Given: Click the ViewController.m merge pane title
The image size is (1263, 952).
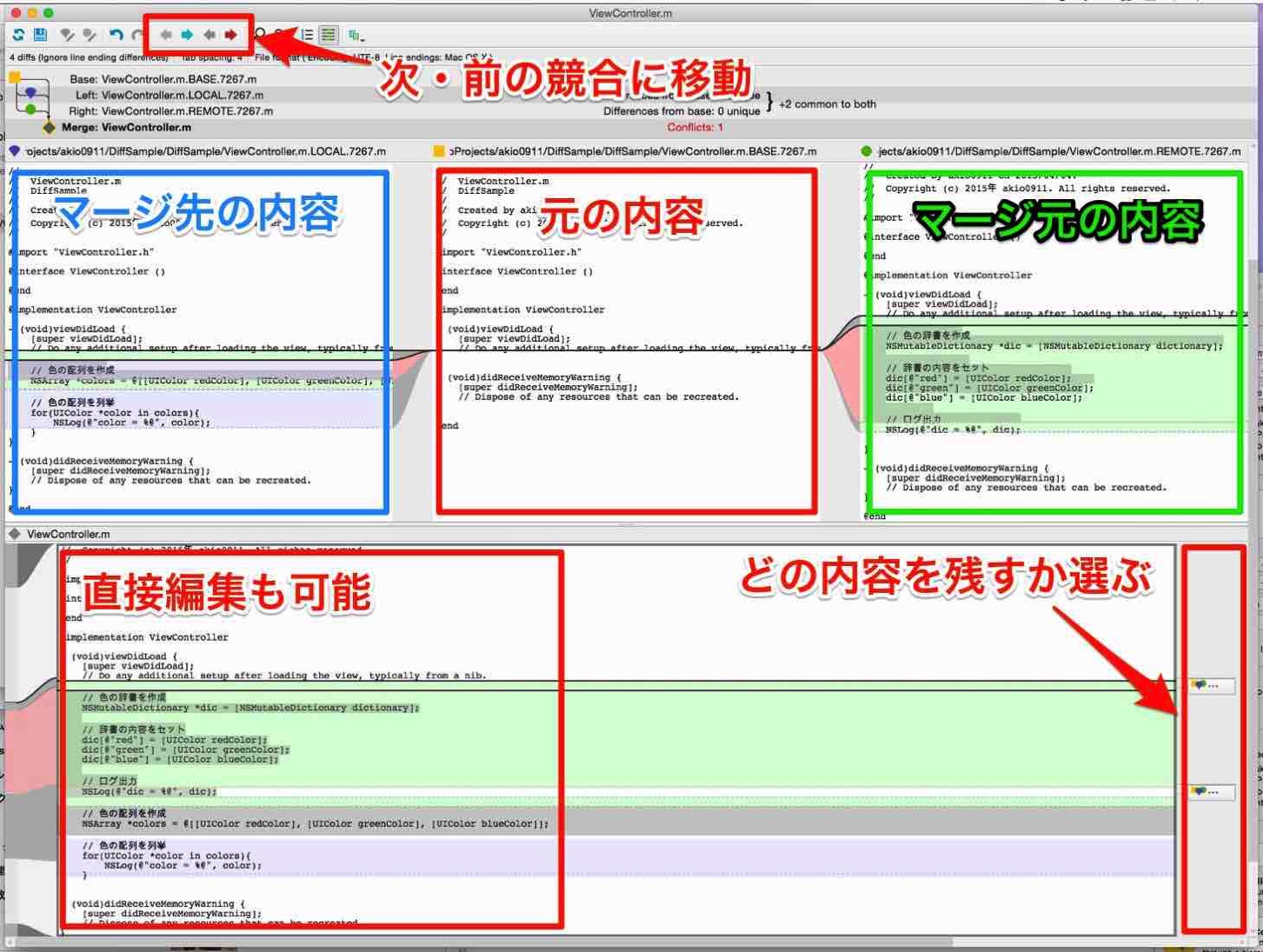Looking at the screenshot, I should [68, 534].
